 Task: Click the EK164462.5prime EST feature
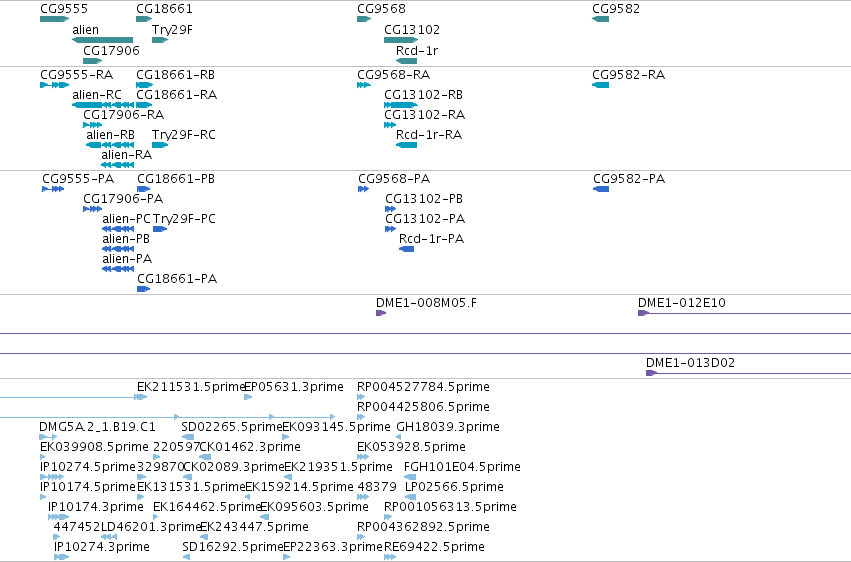click(x=156, y=517)
